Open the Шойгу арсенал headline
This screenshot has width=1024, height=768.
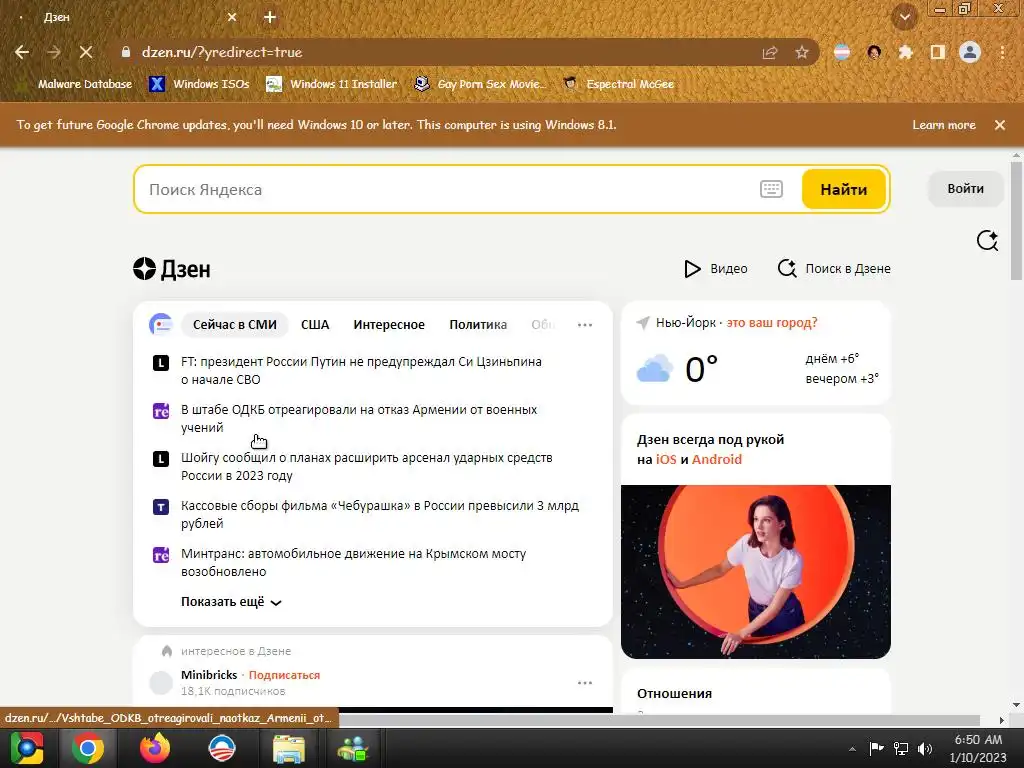point(366,466)
